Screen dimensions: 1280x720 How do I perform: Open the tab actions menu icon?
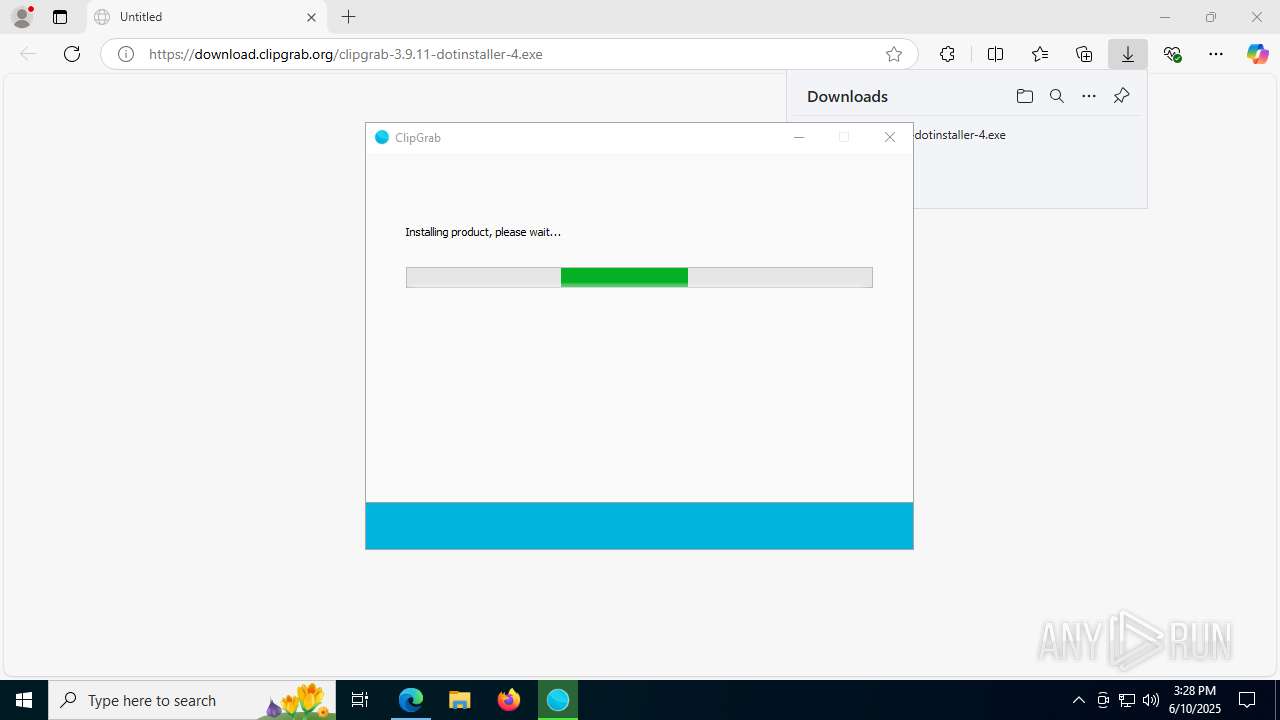(x=60, y=17)
